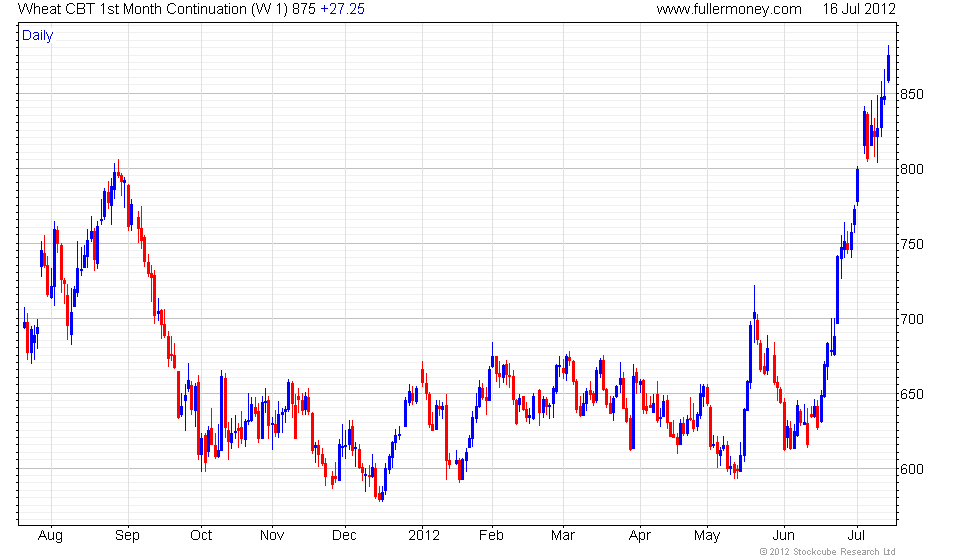Viewport: 980px width, 560px height.
Task: Click the 850 price axis label
Action: click(x=911, y=94)
